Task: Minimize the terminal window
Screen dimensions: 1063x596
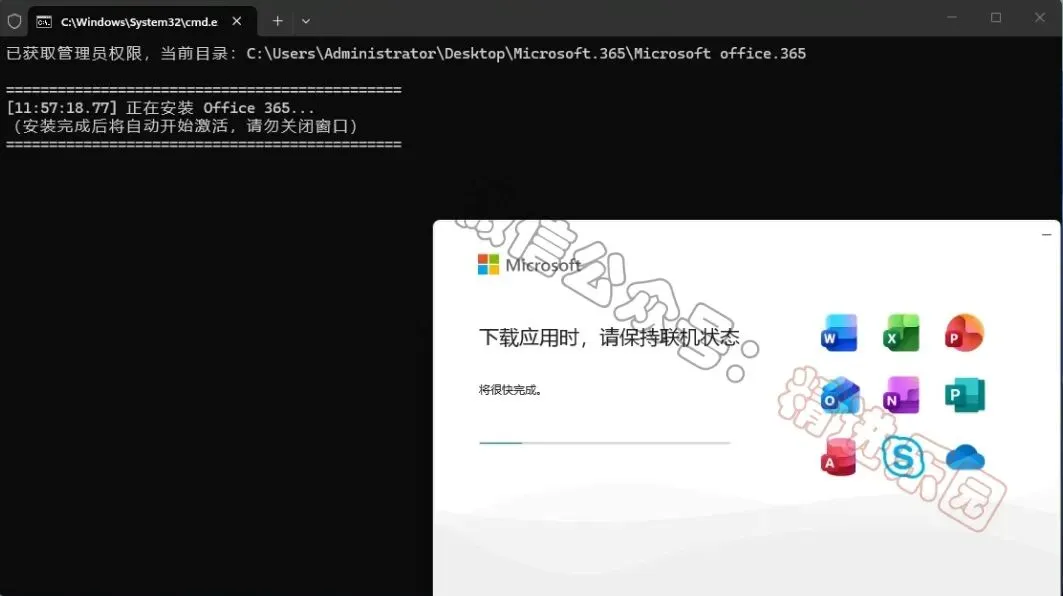Action: point(952,18)
